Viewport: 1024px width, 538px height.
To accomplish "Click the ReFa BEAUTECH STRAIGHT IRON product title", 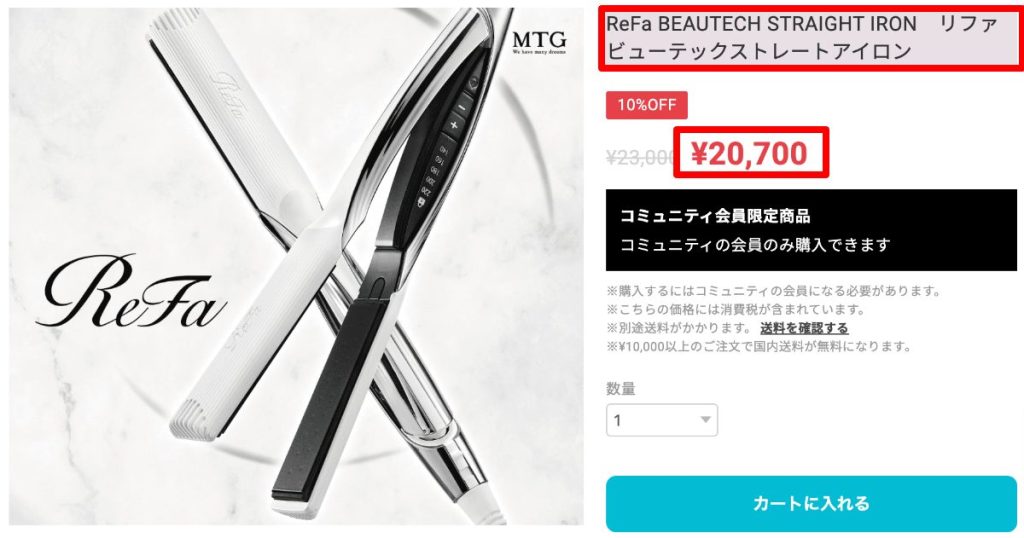I will click(x=810, y=37).
